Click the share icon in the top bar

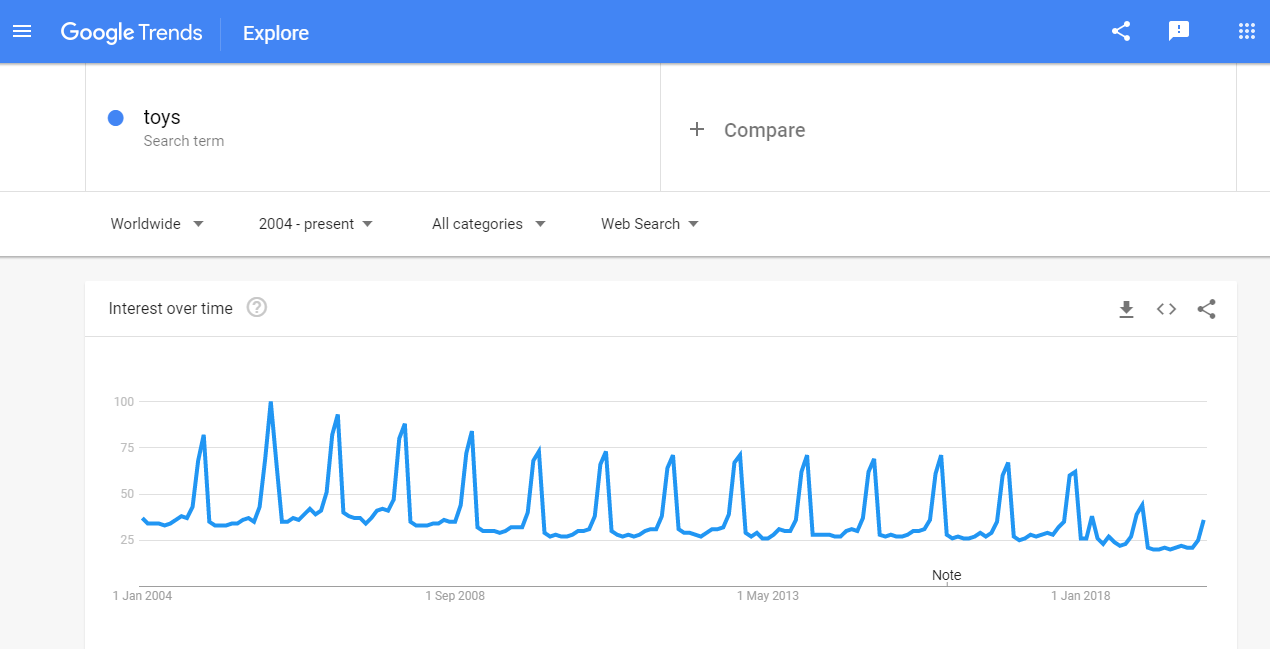[x=1120, y=31]
